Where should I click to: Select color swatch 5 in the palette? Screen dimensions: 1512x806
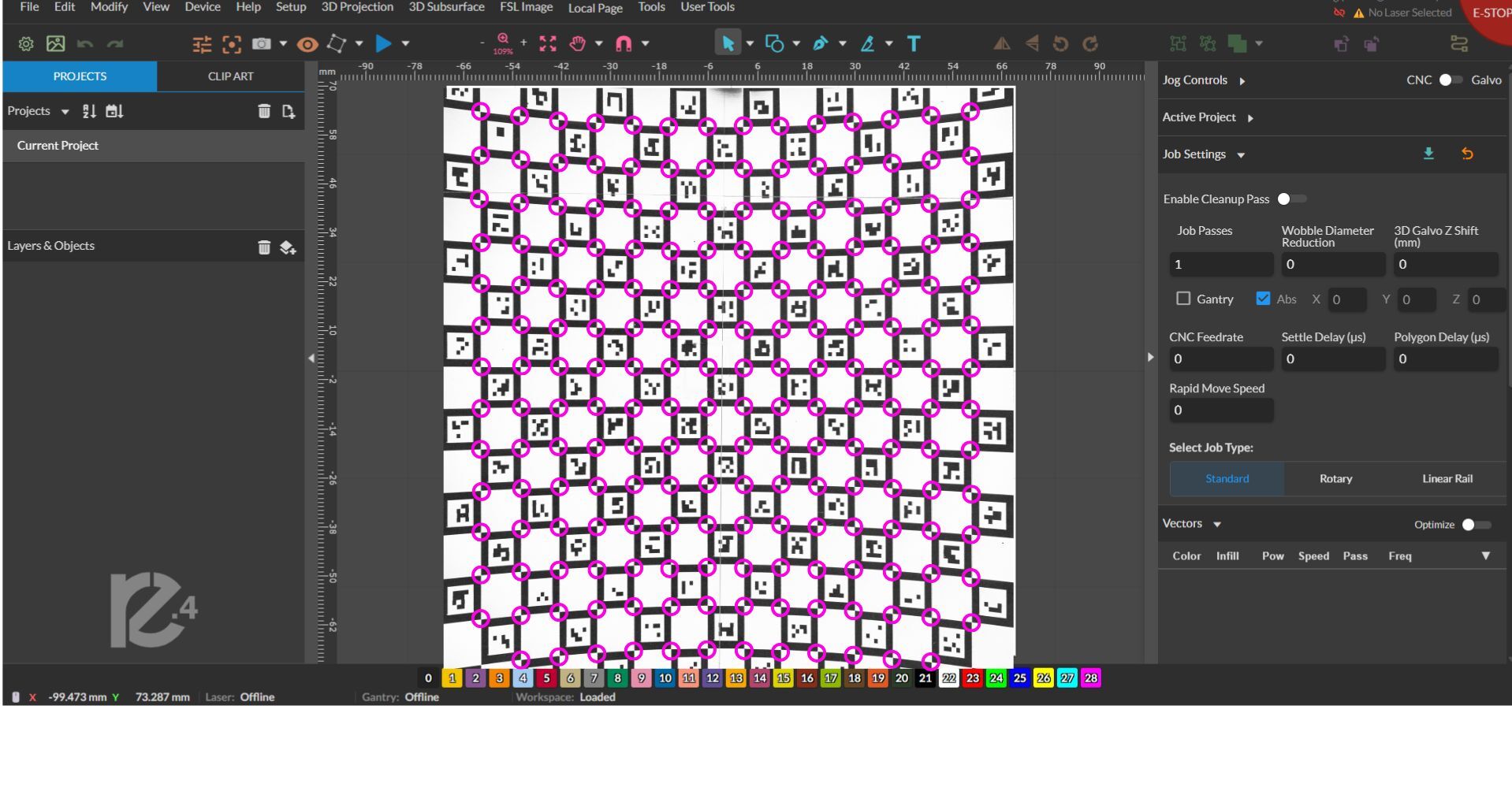(546, 678)
